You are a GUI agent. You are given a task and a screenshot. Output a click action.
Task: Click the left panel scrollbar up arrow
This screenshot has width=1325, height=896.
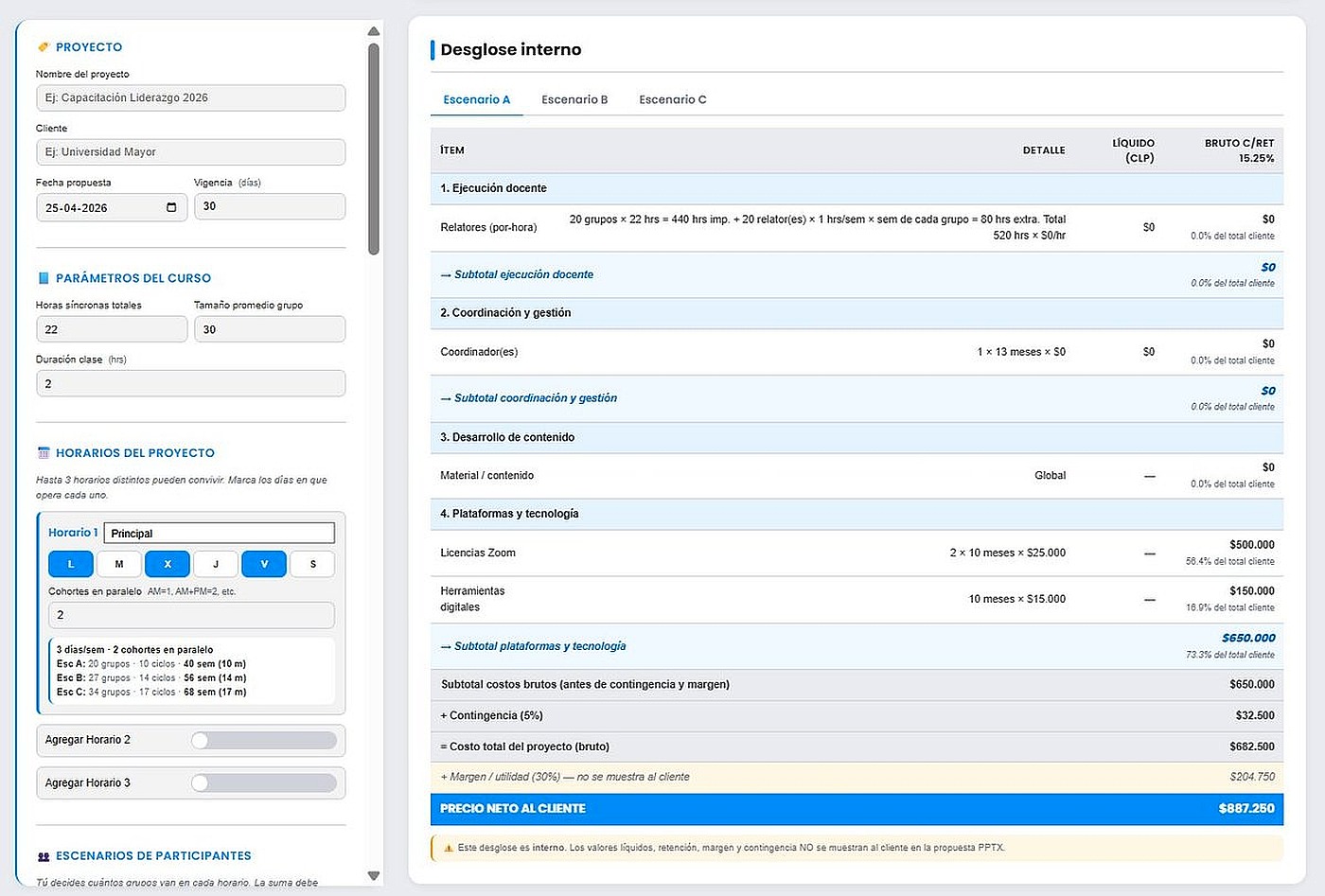(374, 31)
